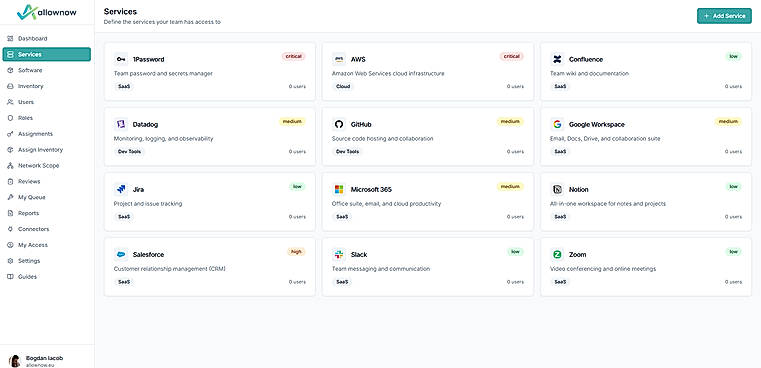Open the Slack service title
The image size is (761, 368).
359,254
